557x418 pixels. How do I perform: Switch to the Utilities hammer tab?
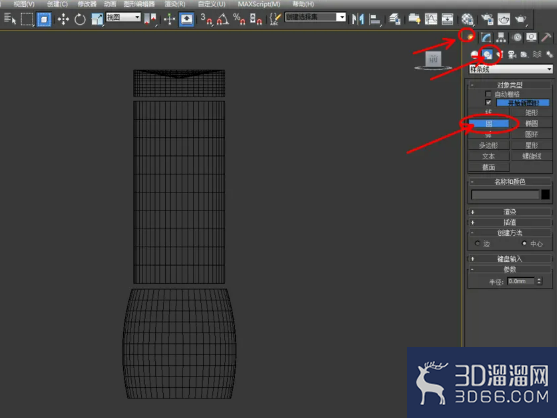(x=546, y=37)
